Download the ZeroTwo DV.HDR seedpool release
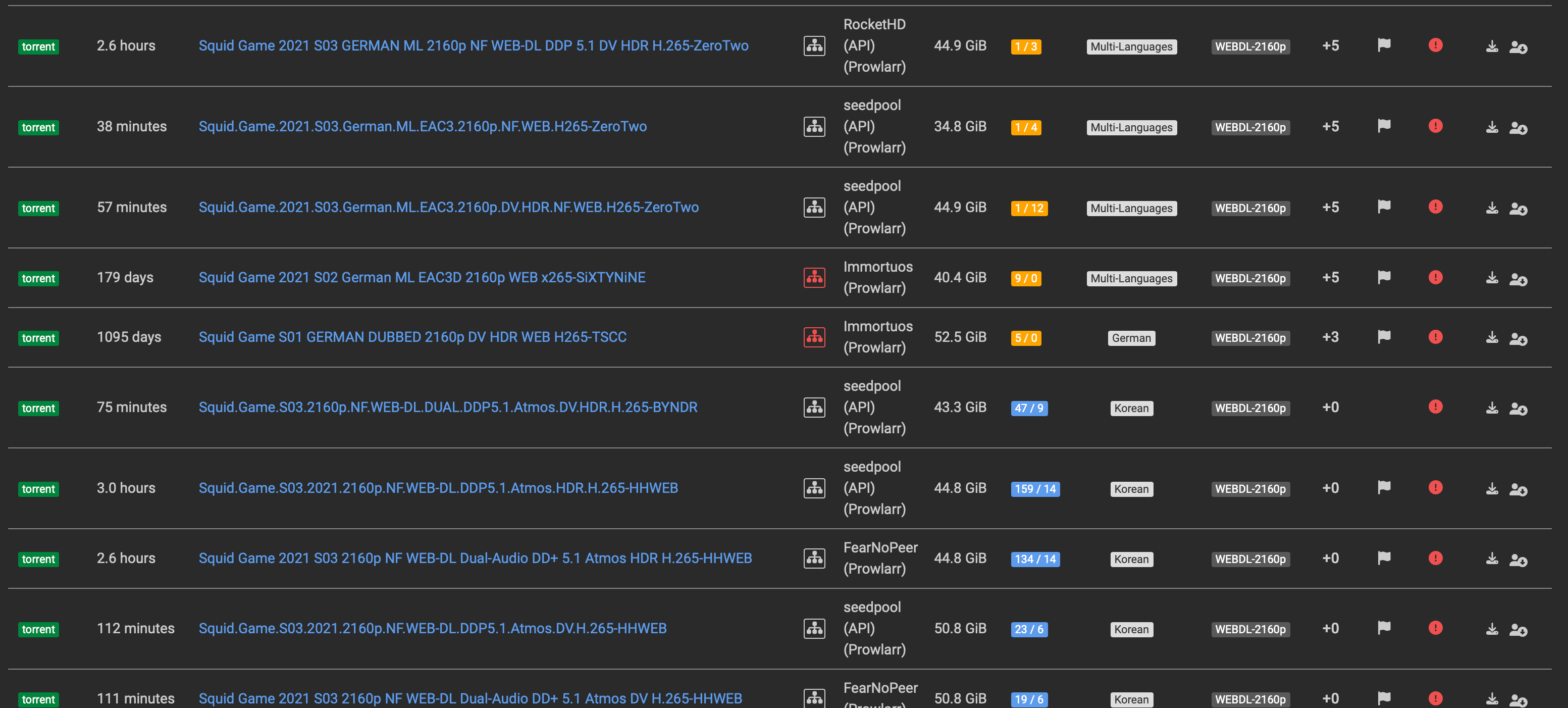This screenshot has width=1568, height=708. [1491, 208]
